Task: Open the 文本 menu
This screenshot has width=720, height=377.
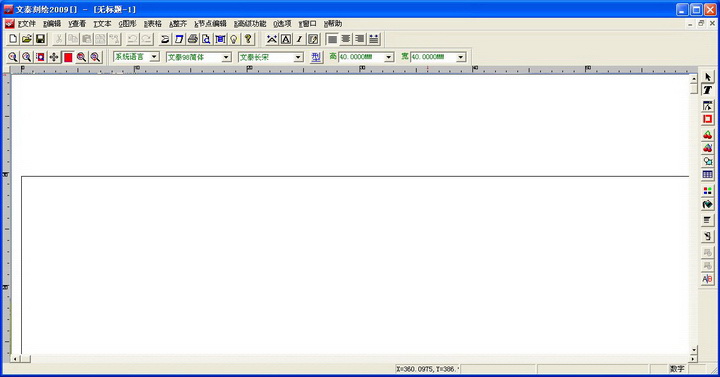Action: (102, 23)
